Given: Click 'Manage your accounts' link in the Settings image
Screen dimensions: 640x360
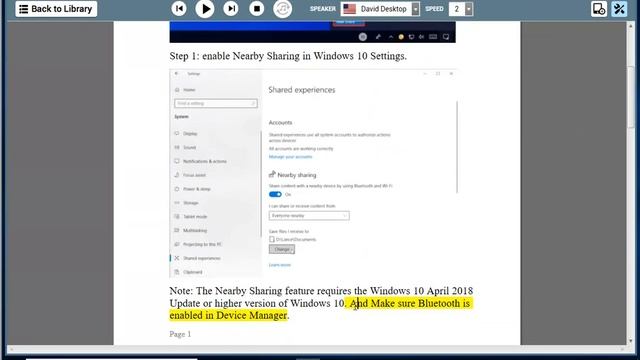Looking at the screenshot, I should [x=290, y=157].
